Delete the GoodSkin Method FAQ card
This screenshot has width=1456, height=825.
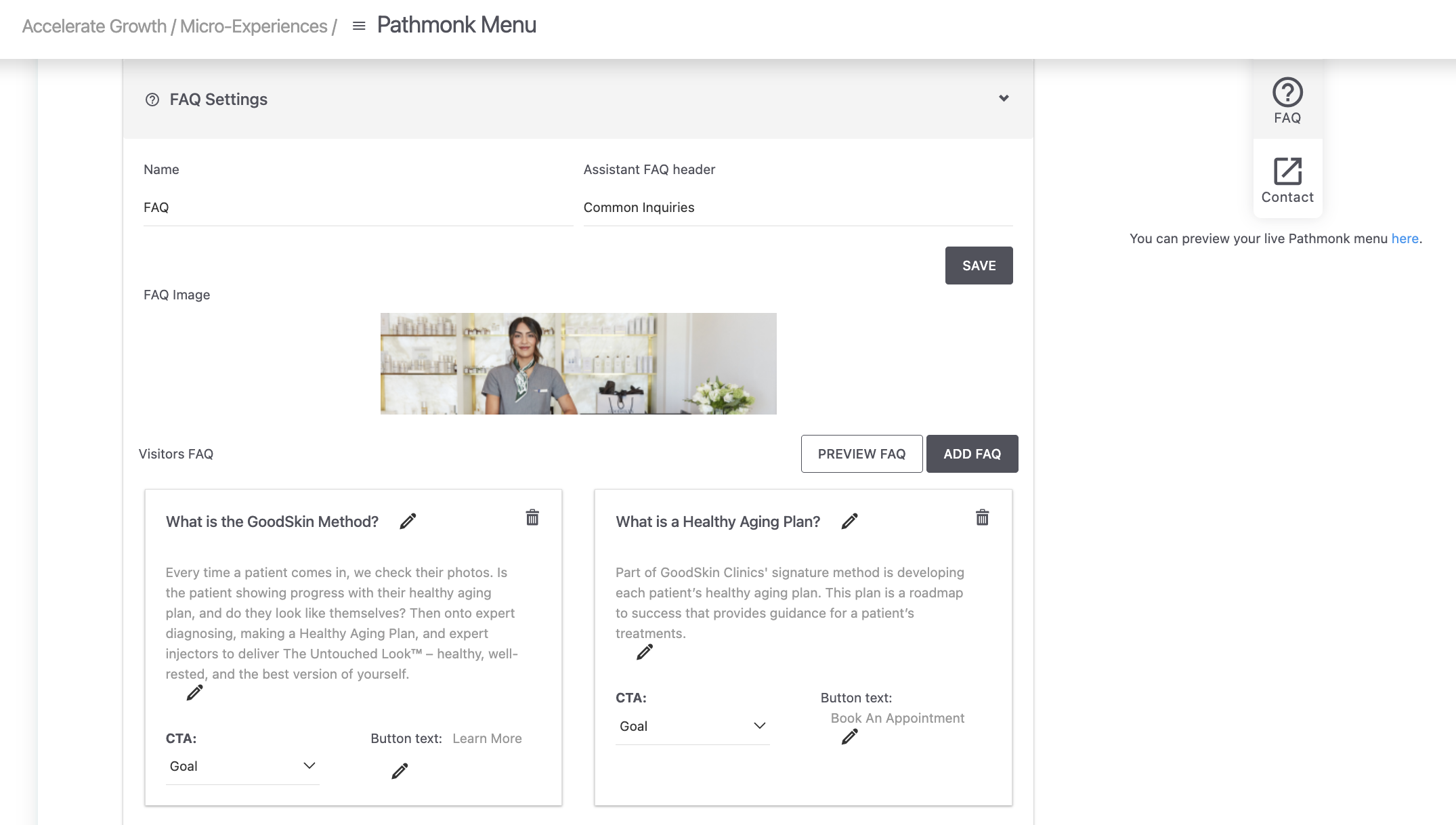pyautogui.click(x=532, y=517)
